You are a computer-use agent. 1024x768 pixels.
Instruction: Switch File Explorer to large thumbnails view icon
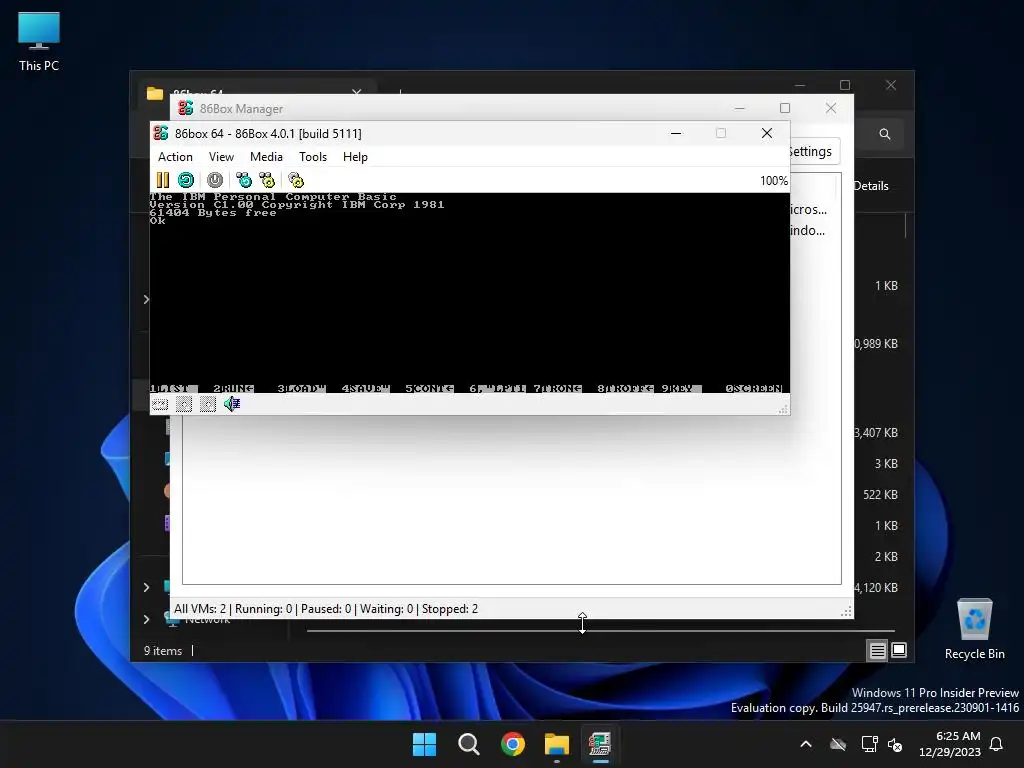[899, 650]
